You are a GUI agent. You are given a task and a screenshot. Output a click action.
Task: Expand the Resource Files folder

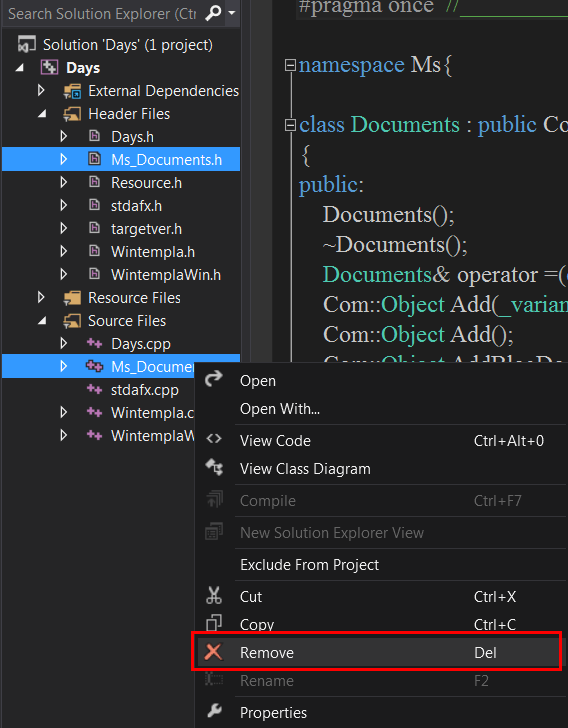(41, 297)
